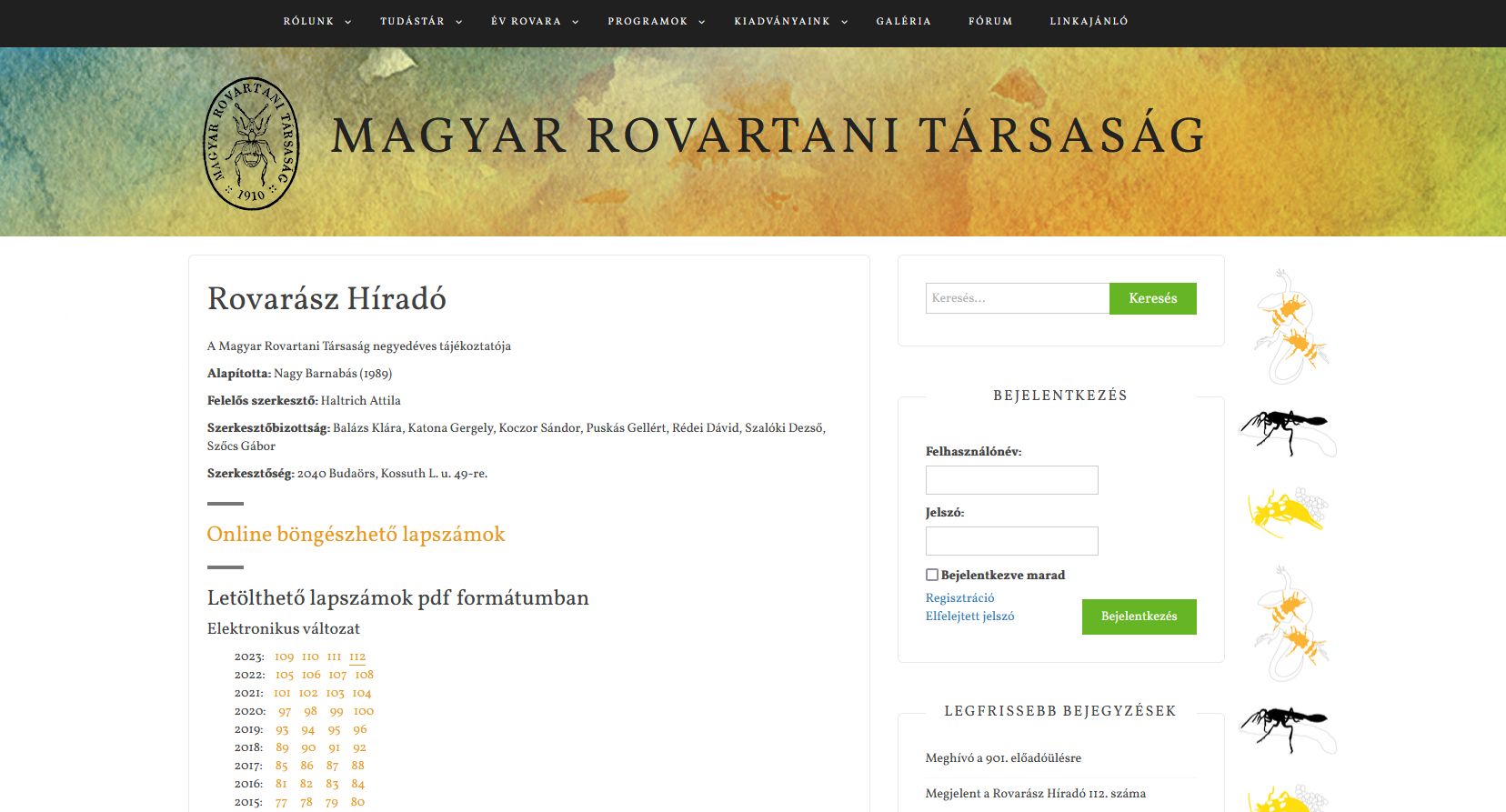Open the Kiadványaink menu item
This screenshot has width=1506, height=812.
pos(782,21)
